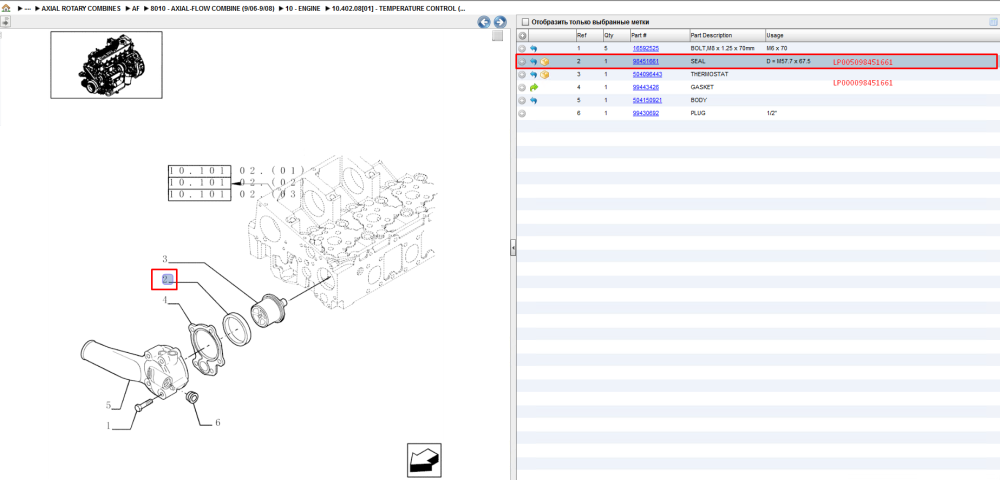The width and height of the screenshot is (1000, 480).
Task: Click the large return arrow below diagram
Action: click(x=424, y=459)
